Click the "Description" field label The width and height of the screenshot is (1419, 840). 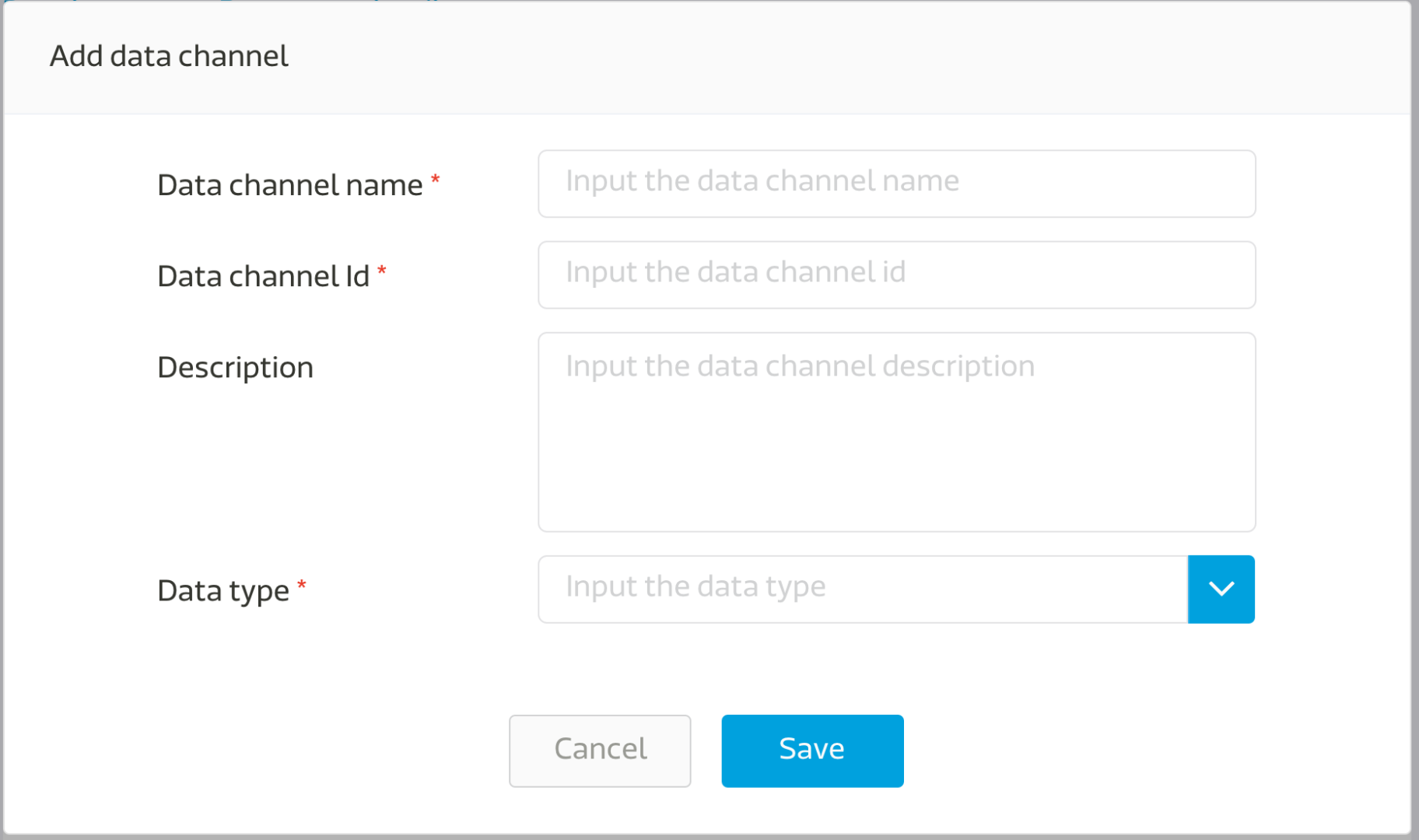click(235, 367)
